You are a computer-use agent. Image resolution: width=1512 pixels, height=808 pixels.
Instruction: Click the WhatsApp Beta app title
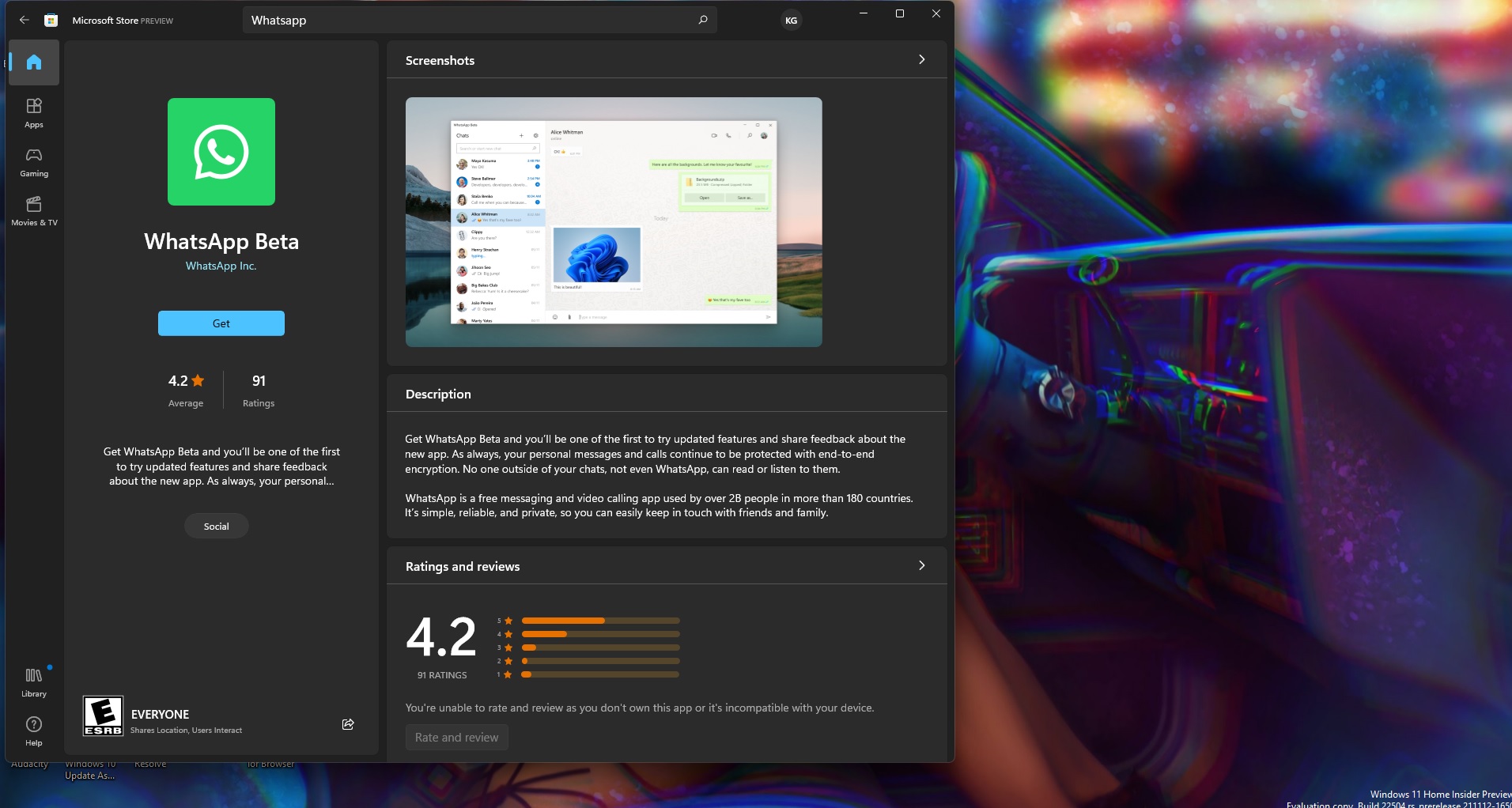221,241
